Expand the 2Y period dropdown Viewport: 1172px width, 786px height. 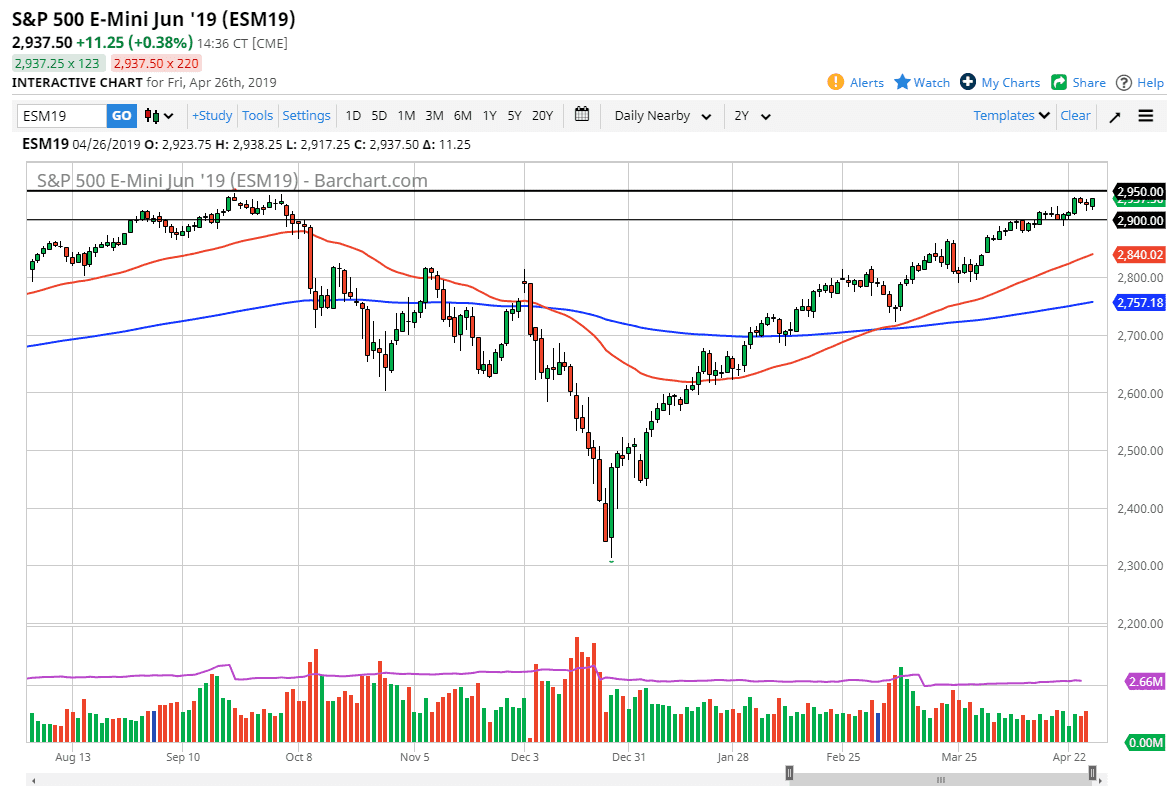[753, 115]
